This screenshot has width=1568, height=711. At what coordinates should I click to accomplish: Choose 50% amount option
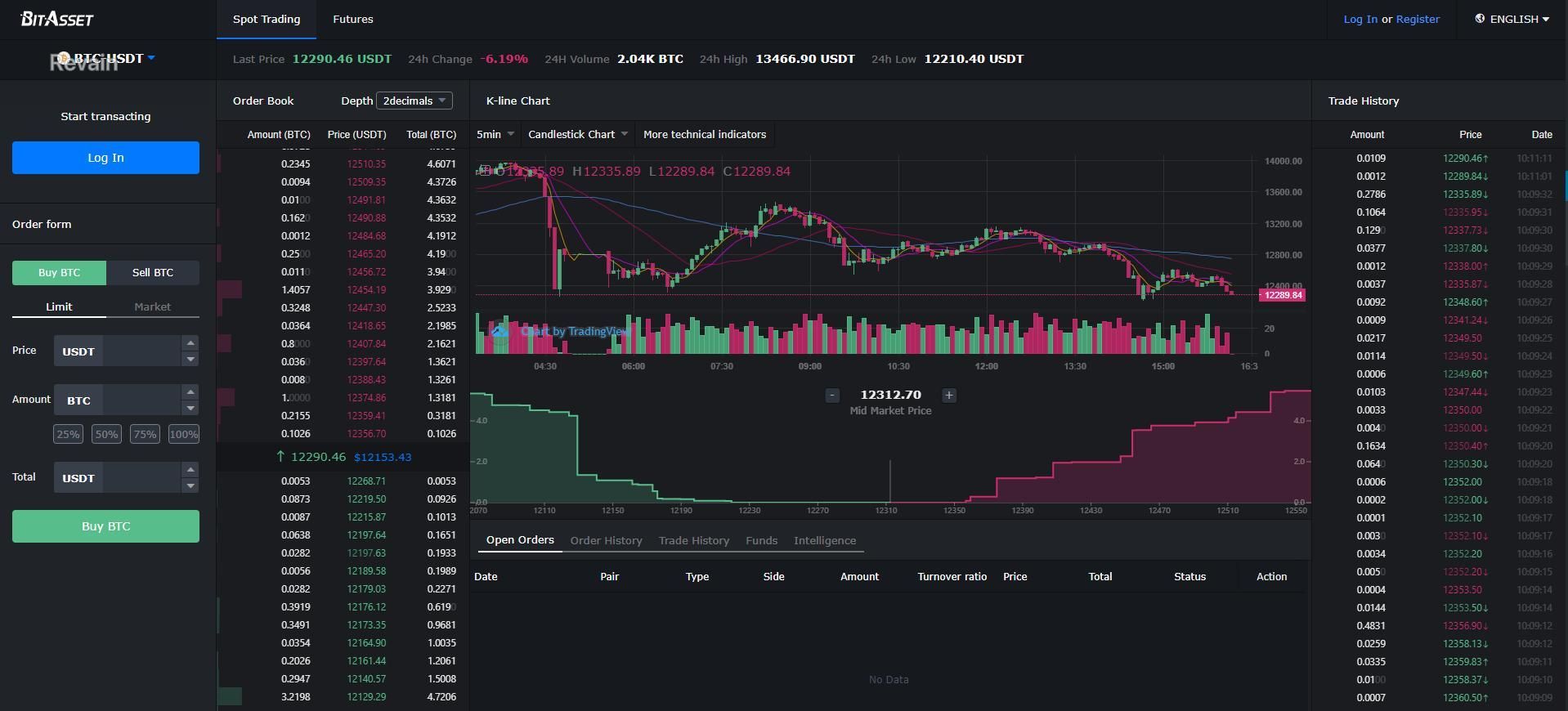tap(106, 434)
